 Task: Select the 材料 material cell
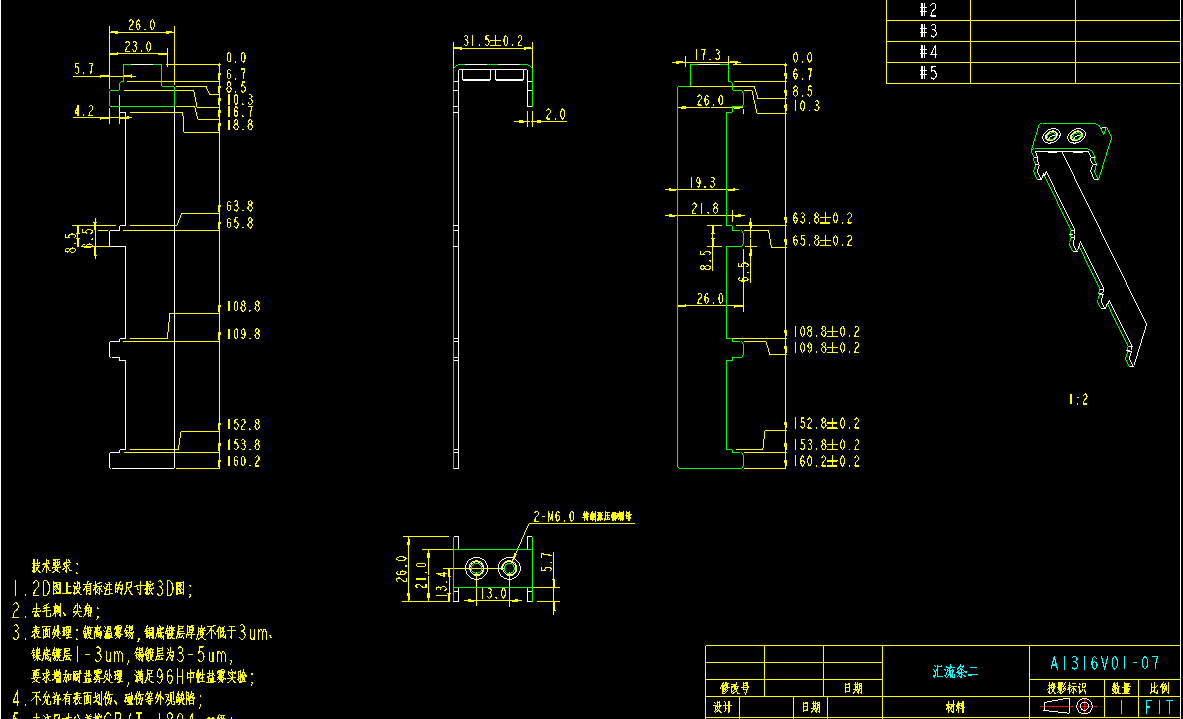click(x=955, y=707)
